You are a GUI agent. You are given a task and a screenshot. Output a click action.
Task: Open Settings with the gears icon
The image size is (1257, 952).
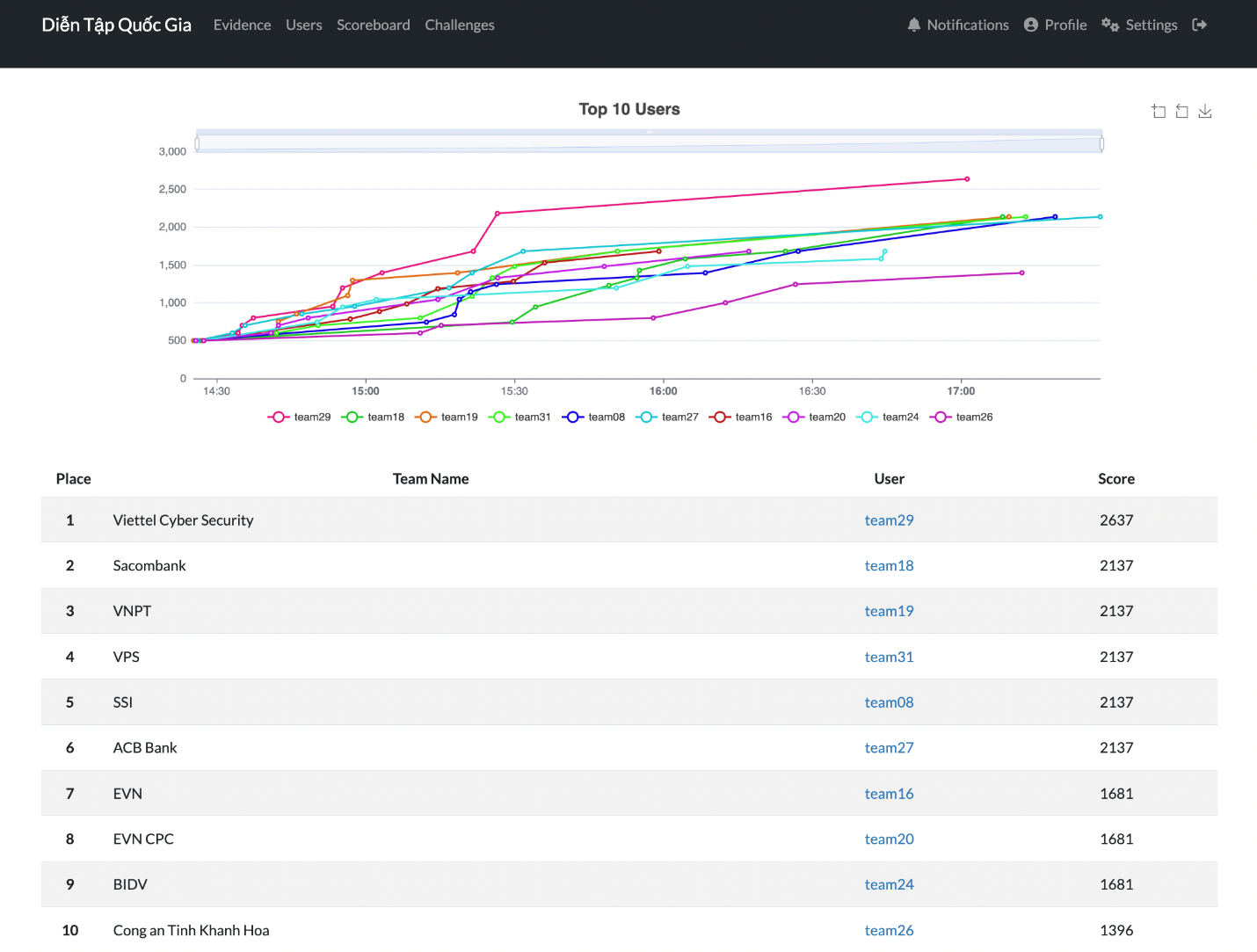click(x=1139, y=25)
